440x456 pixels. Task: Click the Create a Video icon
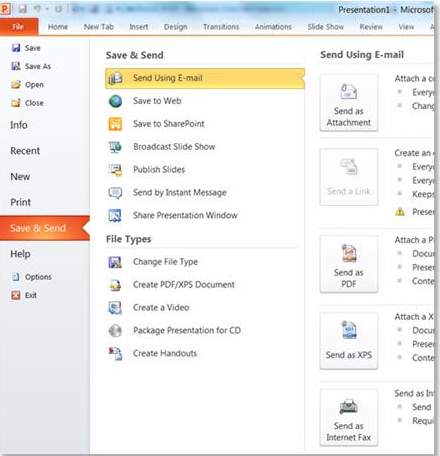(x=115, y=308)
